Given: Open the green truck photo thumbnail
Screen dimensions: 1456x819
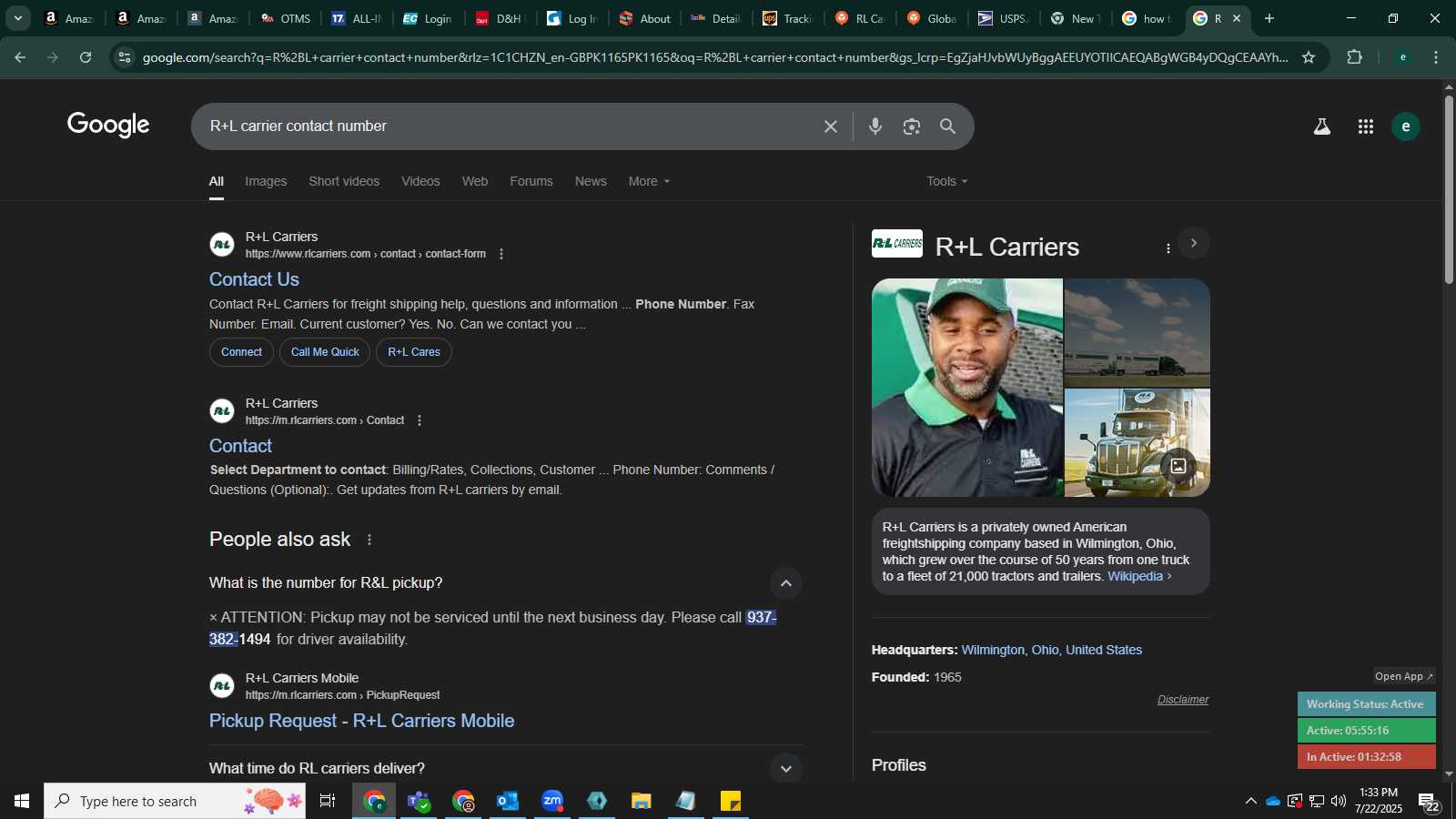Looking at the screenshot, I should point(1137,443).
